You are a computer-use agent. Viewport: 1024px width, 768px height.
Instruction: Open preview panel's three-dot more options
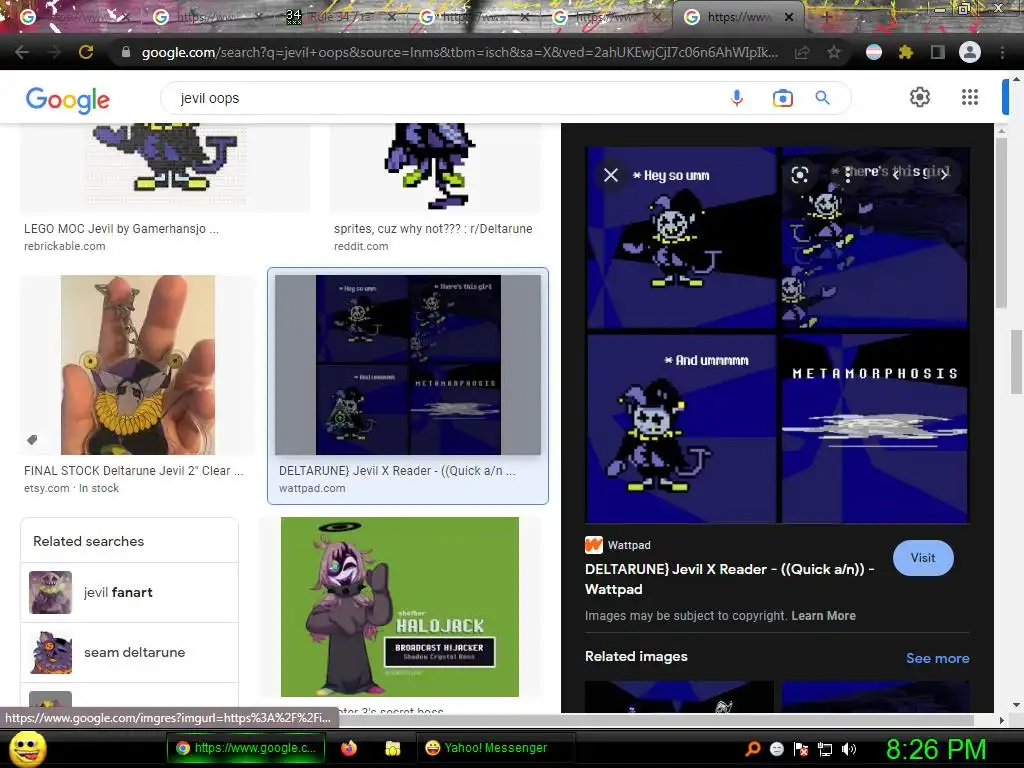848,175
